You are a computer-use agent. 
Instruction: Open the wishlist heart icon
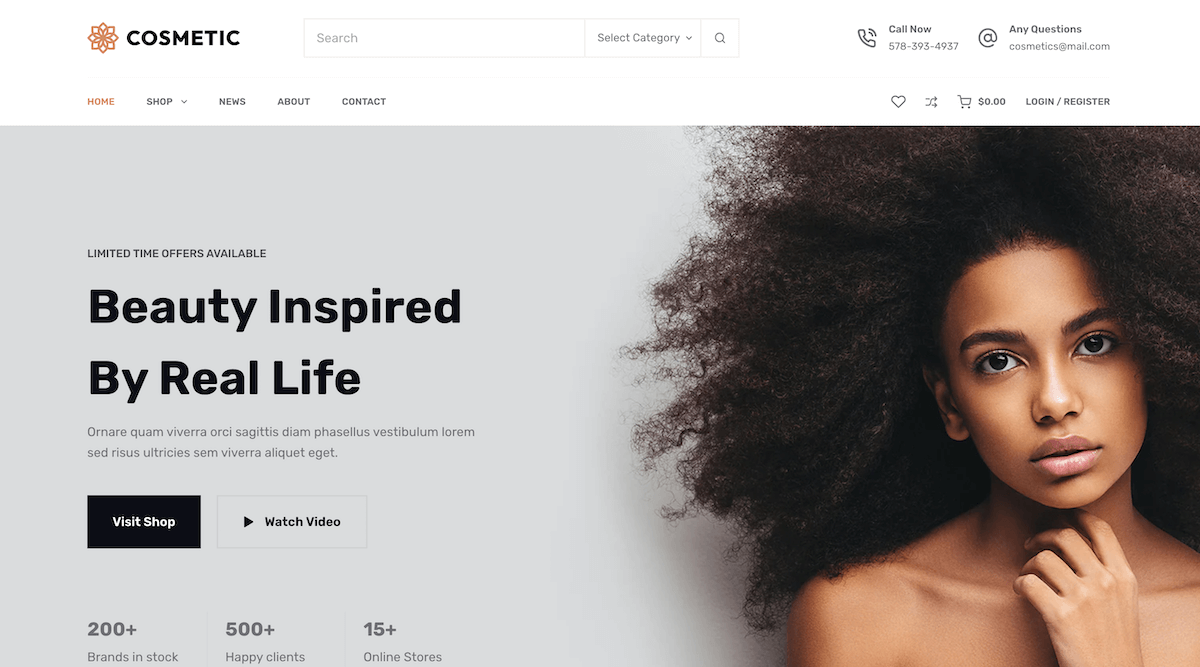[x=898, y=101]
